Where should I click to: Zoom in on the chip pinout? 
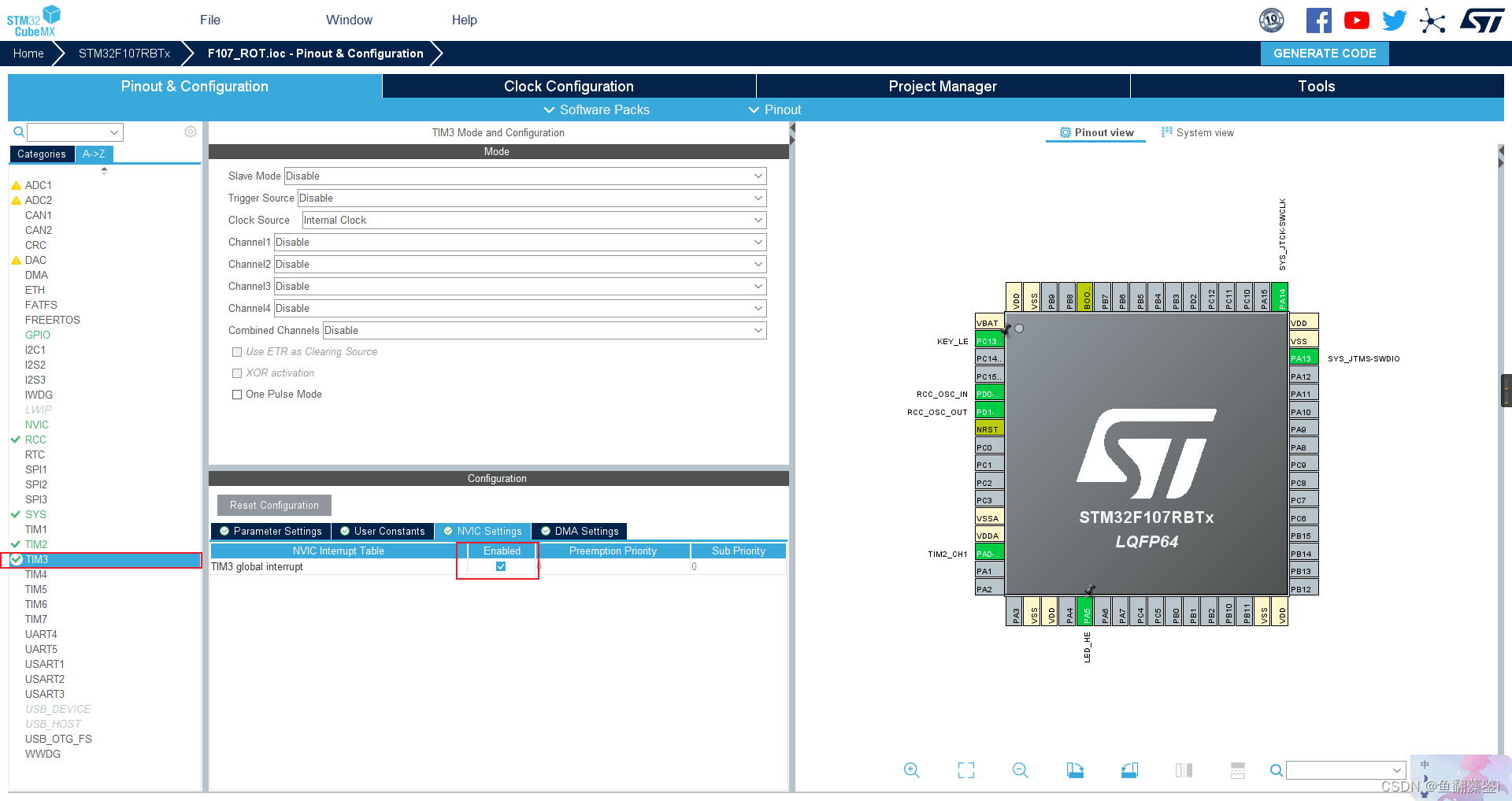pyautogui.click(x=912, y=770)
